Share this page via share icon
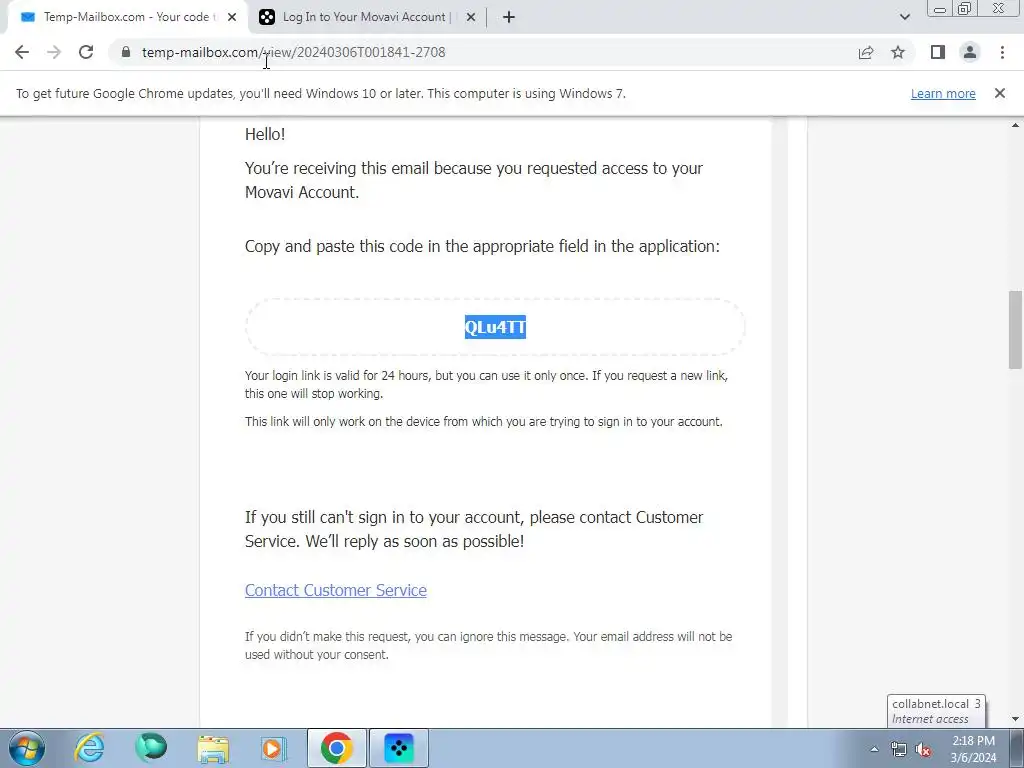 click(866, 52)
